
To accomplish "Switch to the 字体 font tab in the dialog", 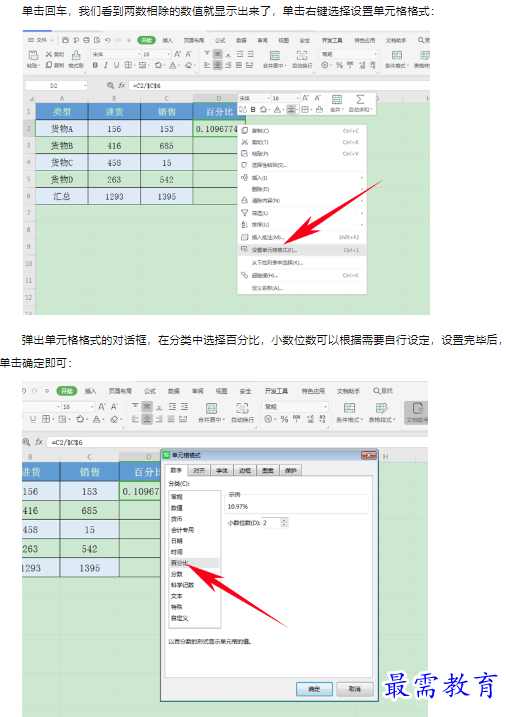I will (222, 471).
